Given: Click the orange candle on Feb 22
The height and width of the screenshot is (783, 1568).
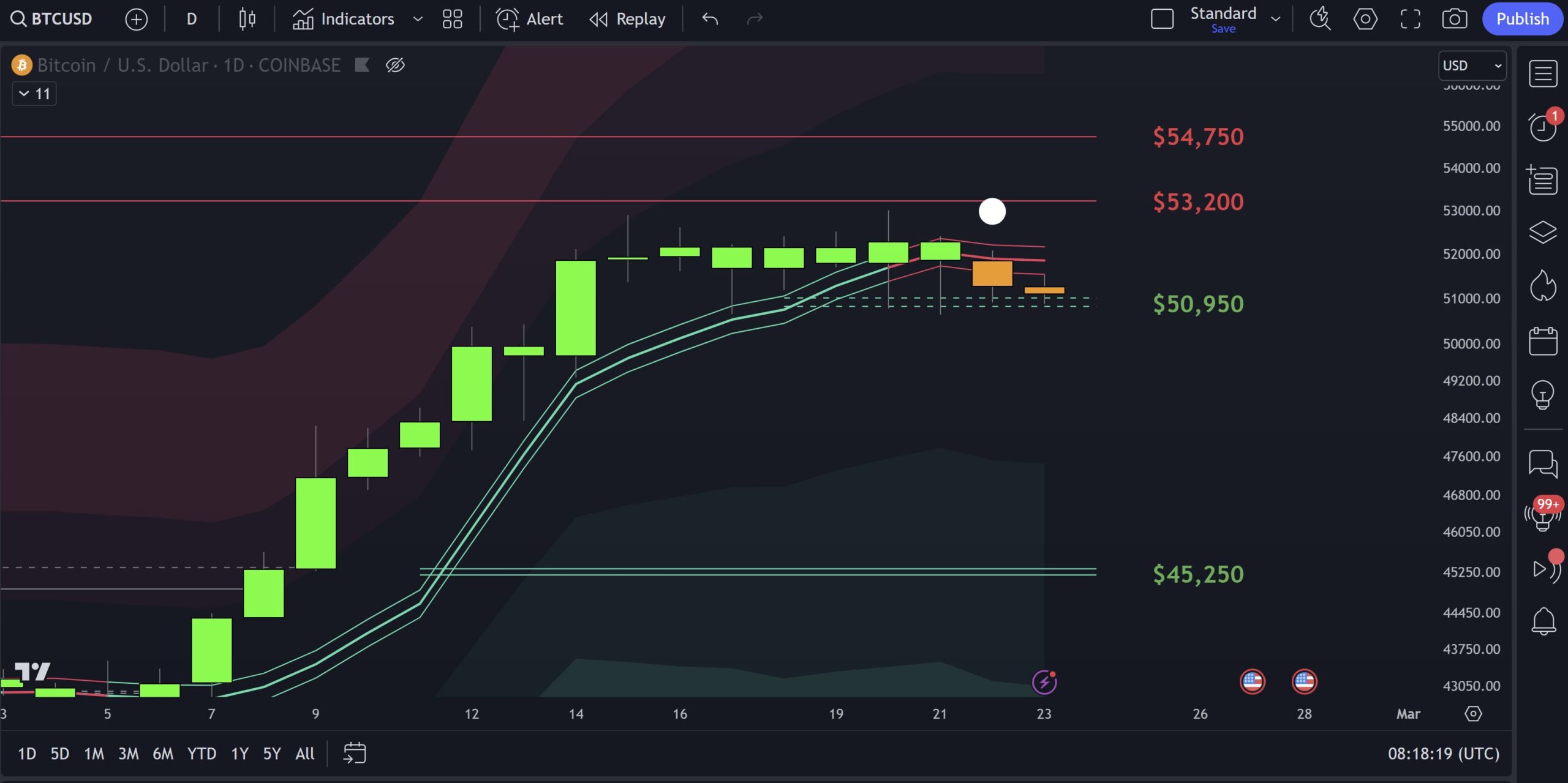Looking at the screenshot, I should click(x=992, y=273).
